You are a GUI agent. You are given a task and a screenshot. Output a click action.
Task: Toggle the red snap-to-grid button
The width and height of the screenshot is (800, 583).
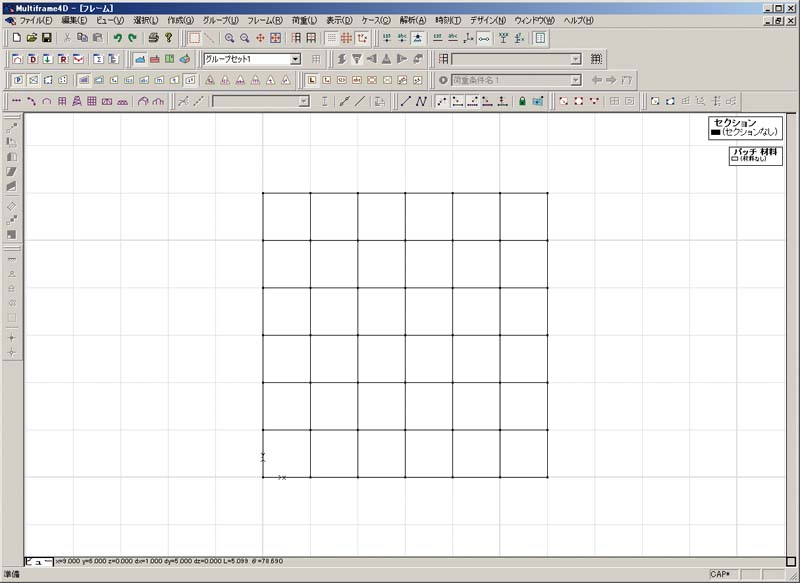coord(346,38)
